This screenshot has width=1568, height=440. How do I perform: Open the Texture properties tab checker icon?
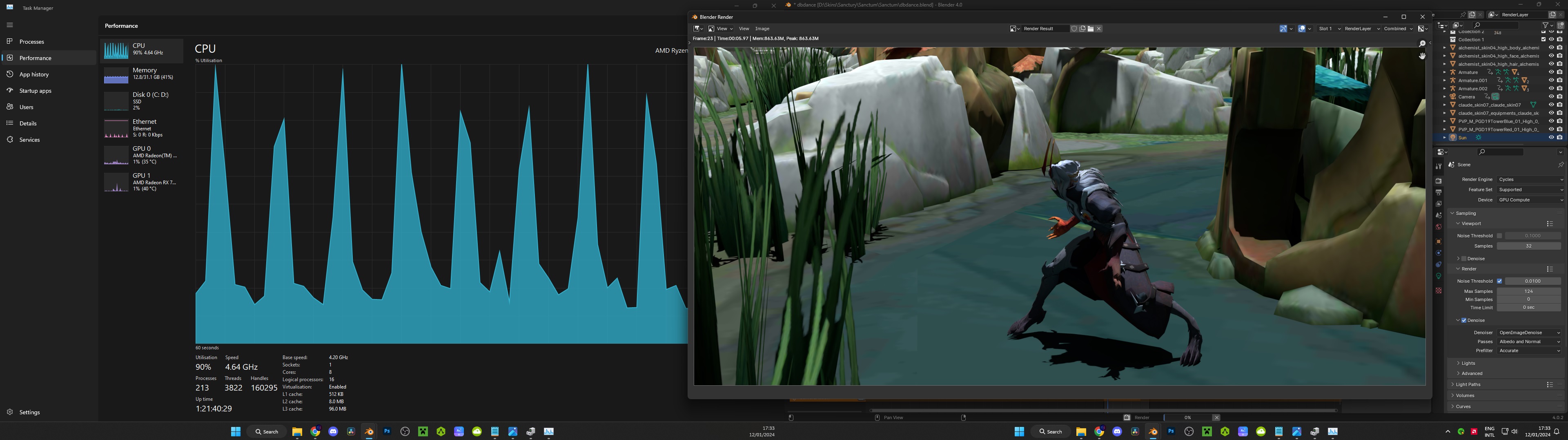[x=1438, y=291]
